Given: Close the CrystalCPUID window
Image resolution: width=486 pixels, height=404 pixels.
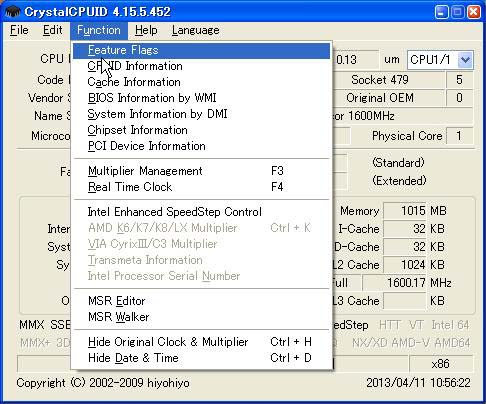Looking at the screenshot, I should [474, 12].
